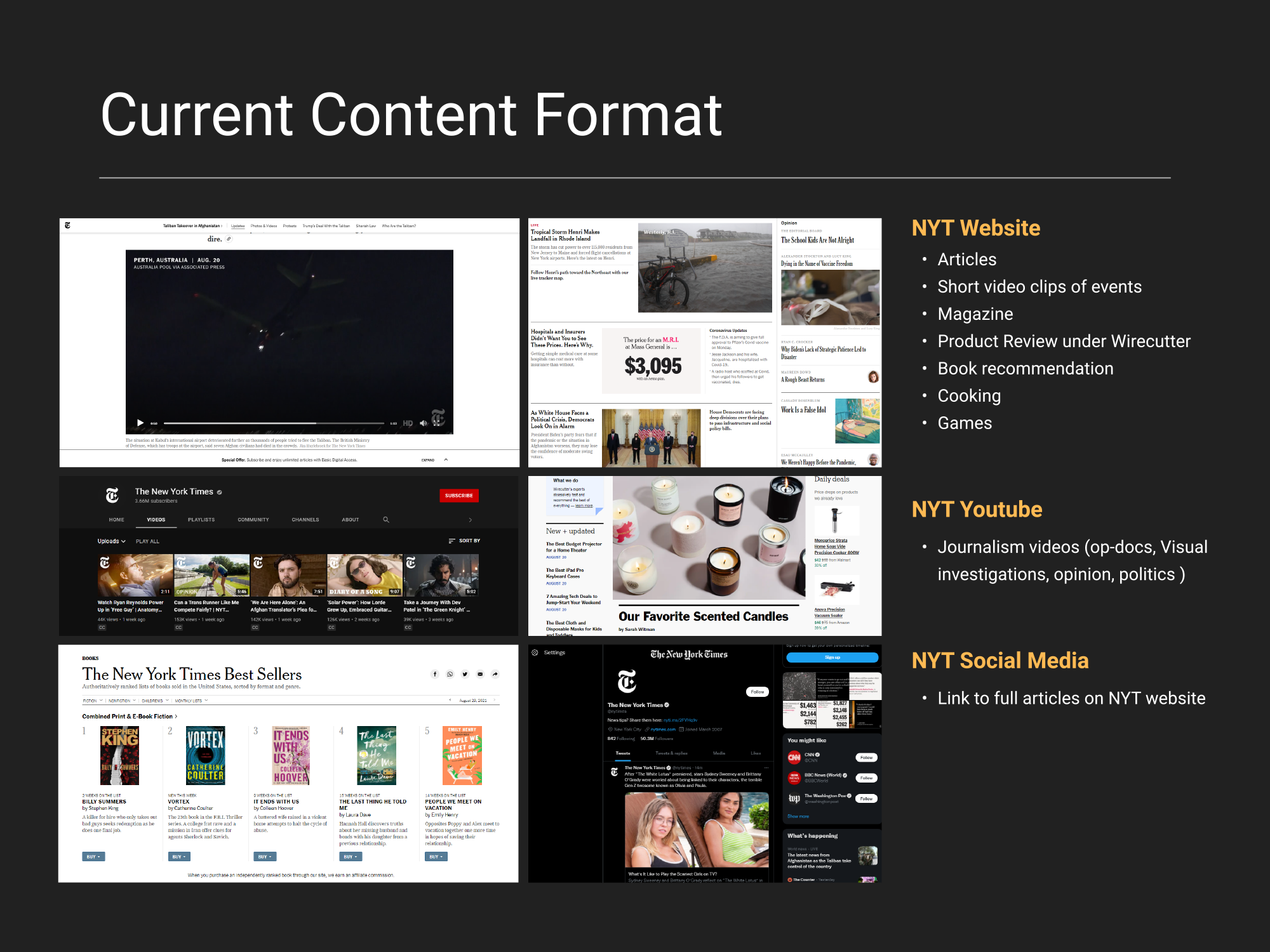Open the Ryan Reynolds Free Guy thumbnail

(x=135, y=575)
